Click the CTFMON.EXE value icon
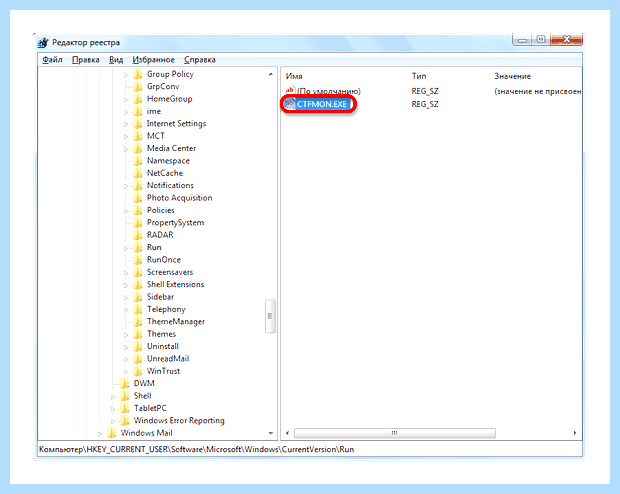Viewport: 620px width, 494px height. click(x=290, y=104)
